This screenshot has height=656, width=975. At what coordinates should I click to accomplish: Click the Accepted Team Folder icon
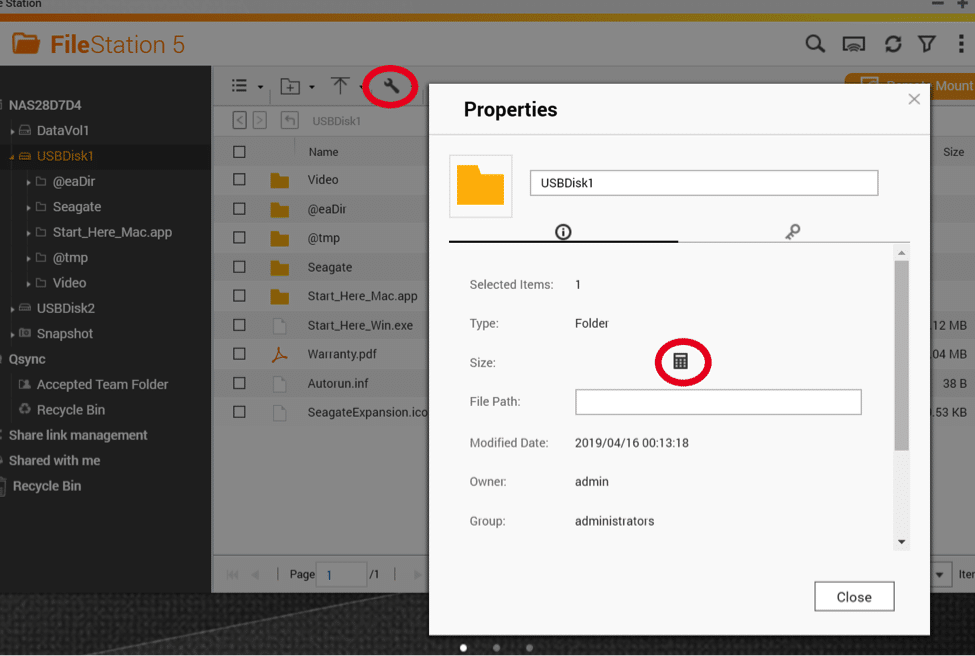pos(25,384)
